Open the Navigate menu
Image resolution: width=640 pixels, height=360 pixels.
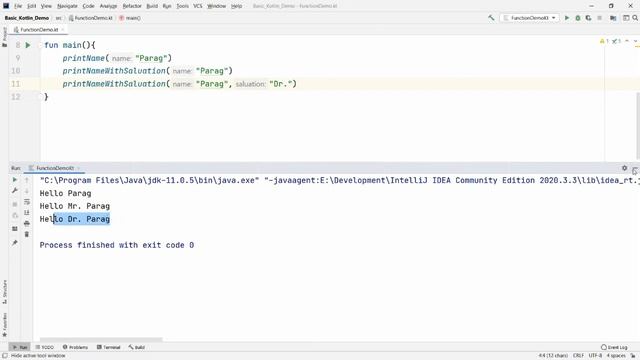[x=67, y=6]
